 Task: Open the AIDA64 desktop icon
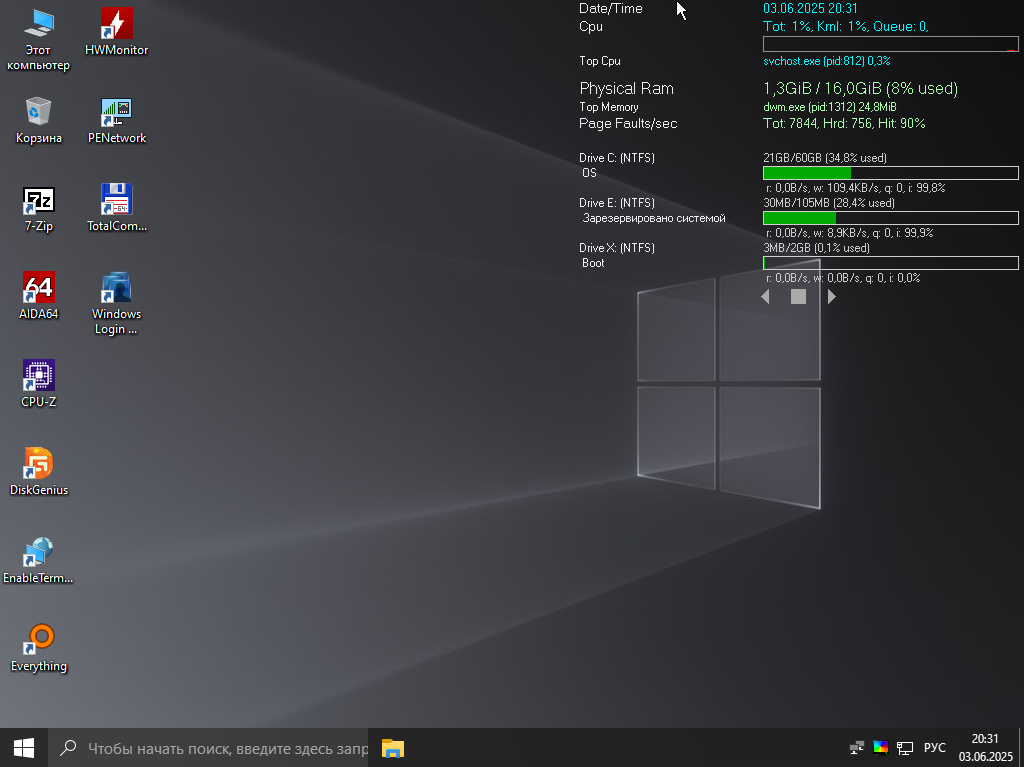[x=39, y=288]
